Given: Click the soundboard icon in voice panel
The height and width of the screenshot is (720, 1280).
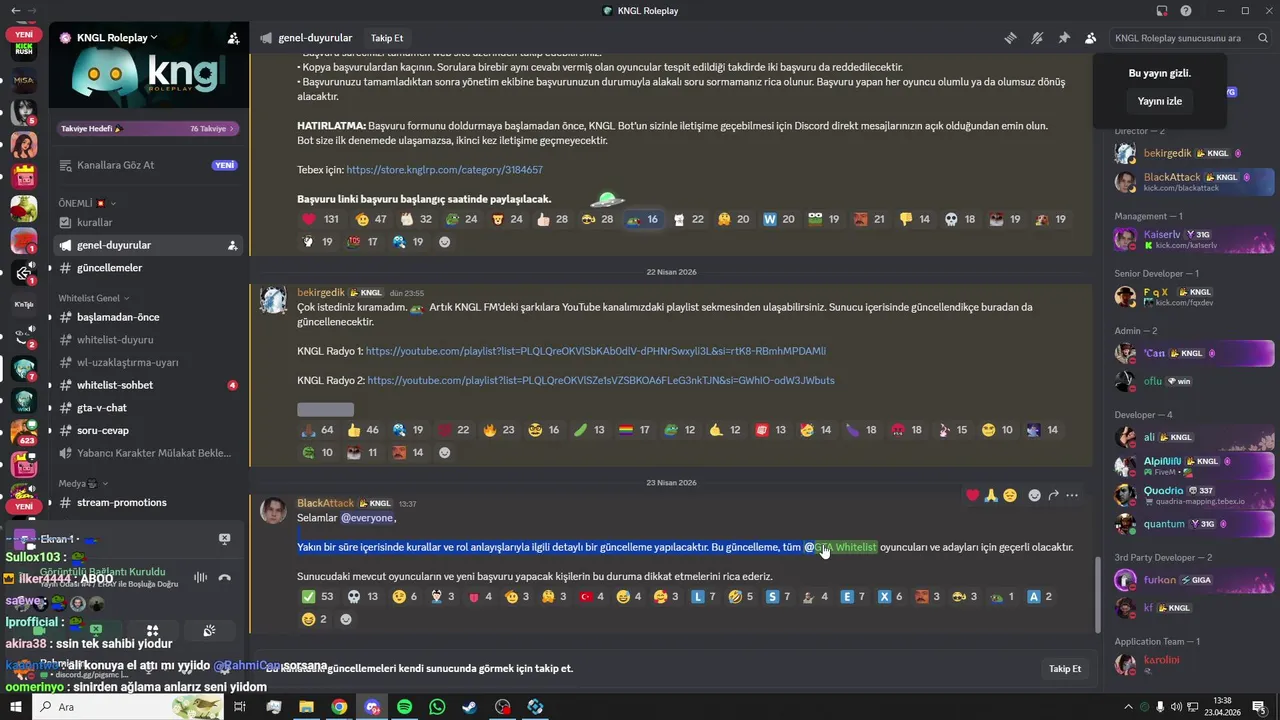Looking at the screenshot, I should coord(209,631).
